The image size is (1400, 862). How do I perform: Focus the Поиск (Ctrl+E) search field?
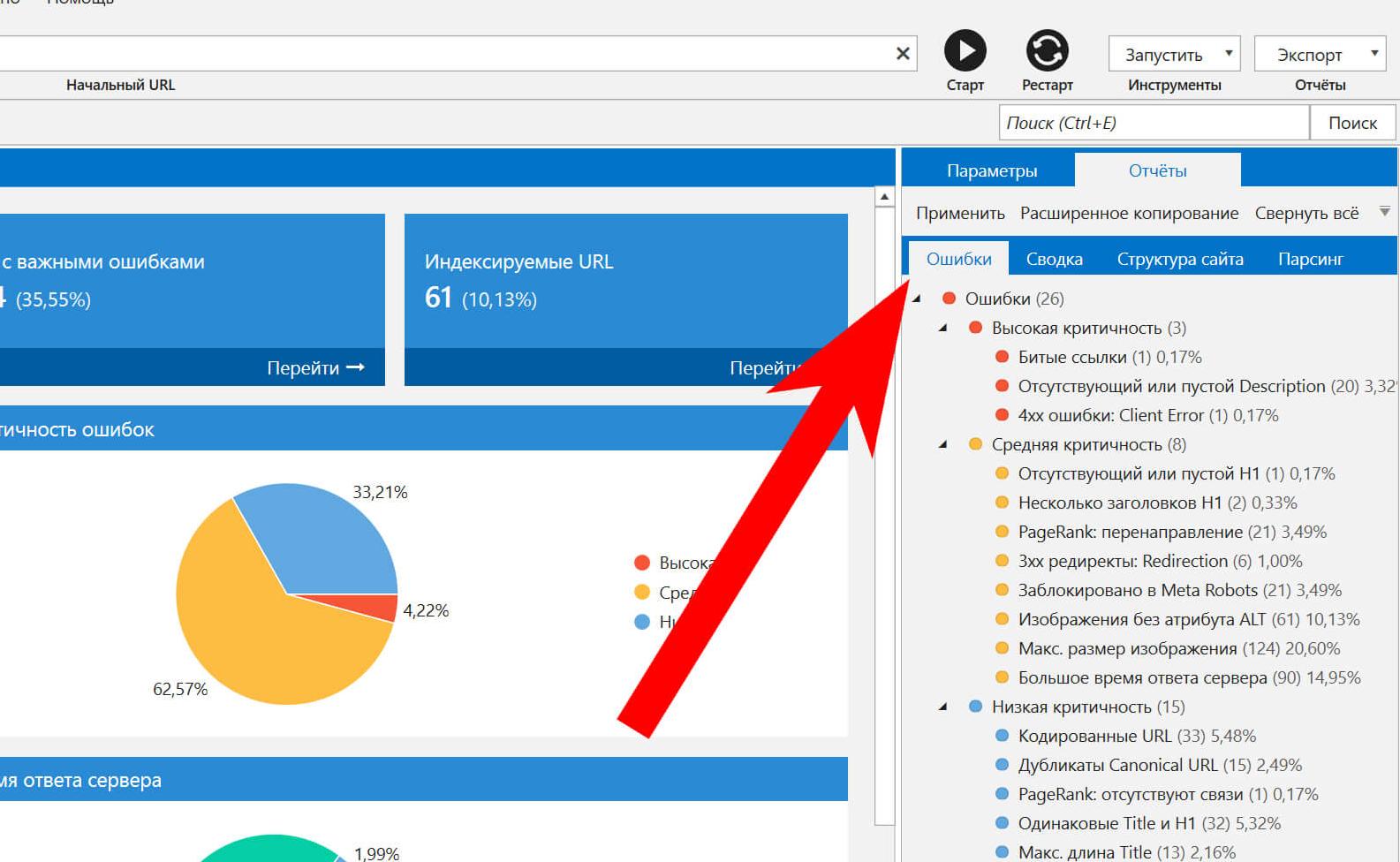click(x=1153, y=123)
